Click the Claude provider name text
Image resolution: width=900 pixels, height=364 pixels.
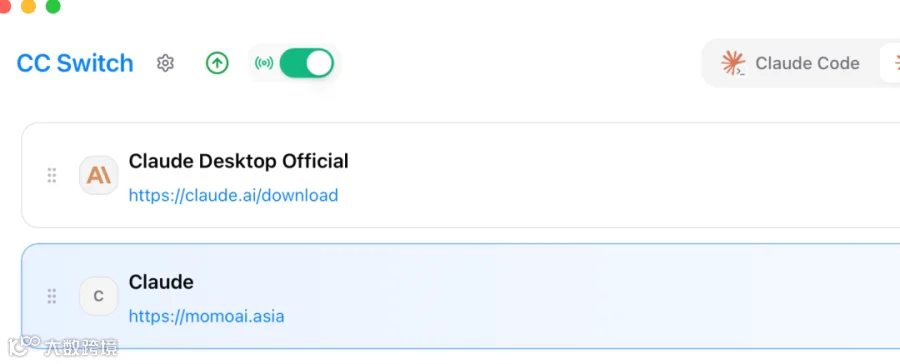pos(161,282)
